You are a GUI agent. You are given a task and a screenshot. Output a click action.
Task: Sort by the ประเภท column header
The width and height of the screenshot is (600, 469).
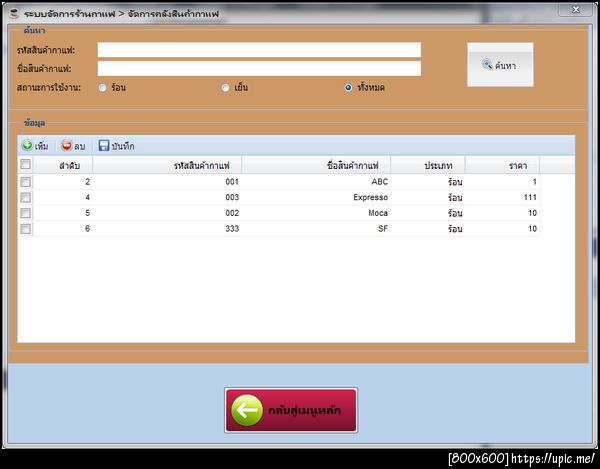[428, 165]
